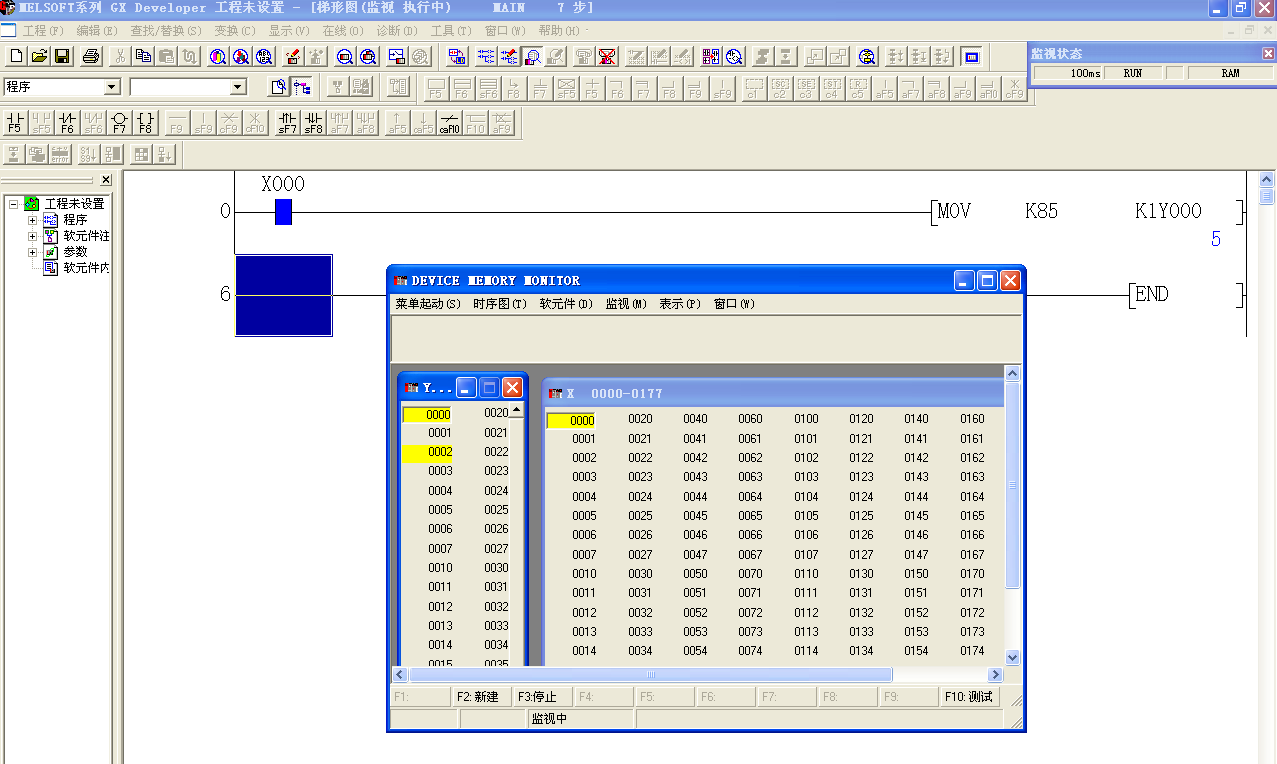This screenshot has height=764, width=1277.
Task: Insert coil using the F7 ladder button
Action: tap(119, 122)
